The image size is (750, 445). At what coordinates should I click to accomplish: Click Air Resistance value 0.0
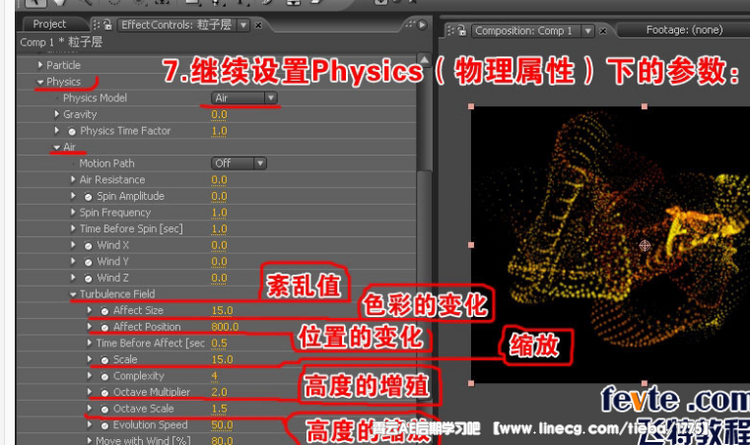(219, 180)
